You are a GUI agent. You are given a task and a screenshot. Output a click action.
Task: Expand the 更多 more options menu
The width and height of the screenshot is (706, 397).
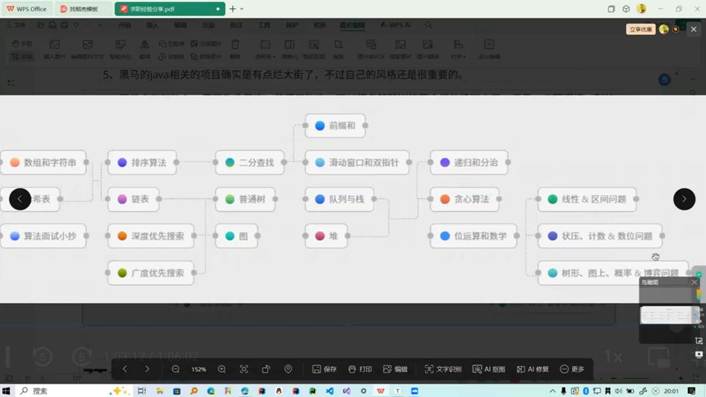tap(572, 369)
